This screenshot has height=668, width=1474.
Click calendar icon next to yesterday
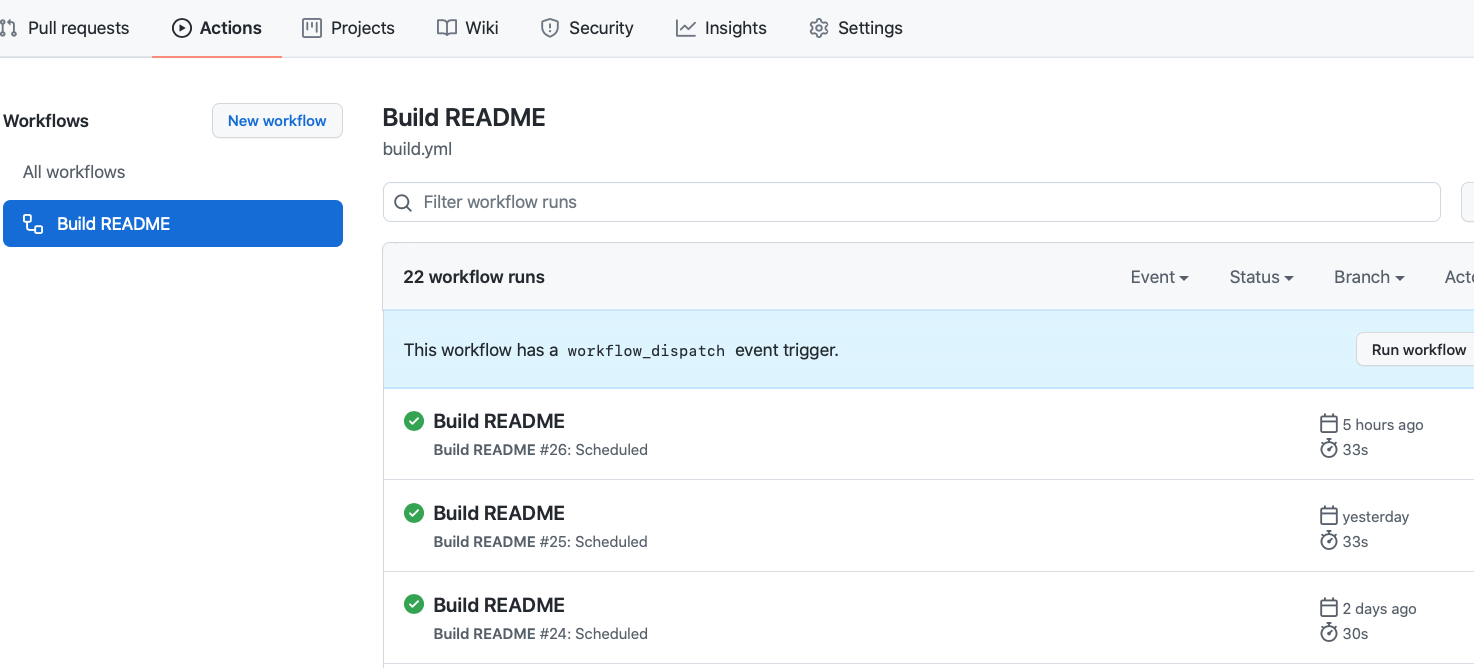(x=1329, y=516)
